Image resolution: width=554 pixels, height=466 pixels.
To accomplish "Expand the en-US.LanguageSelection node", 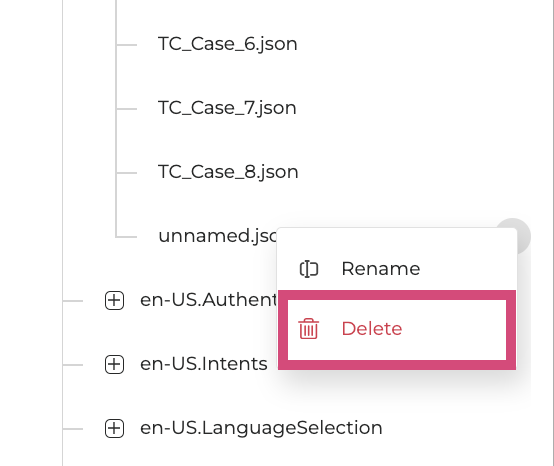I will point(114,428).
